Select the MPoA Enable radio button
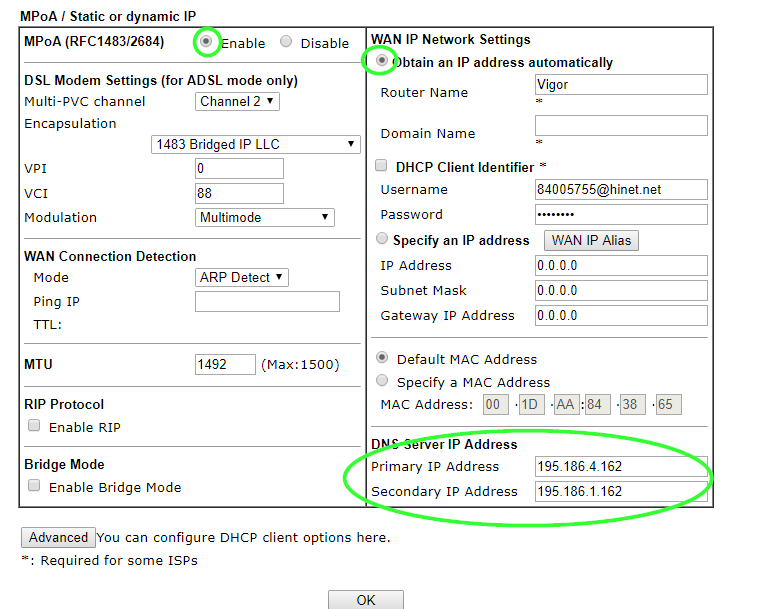Viewport: 762px width, 609px height. tap(207, 42)
